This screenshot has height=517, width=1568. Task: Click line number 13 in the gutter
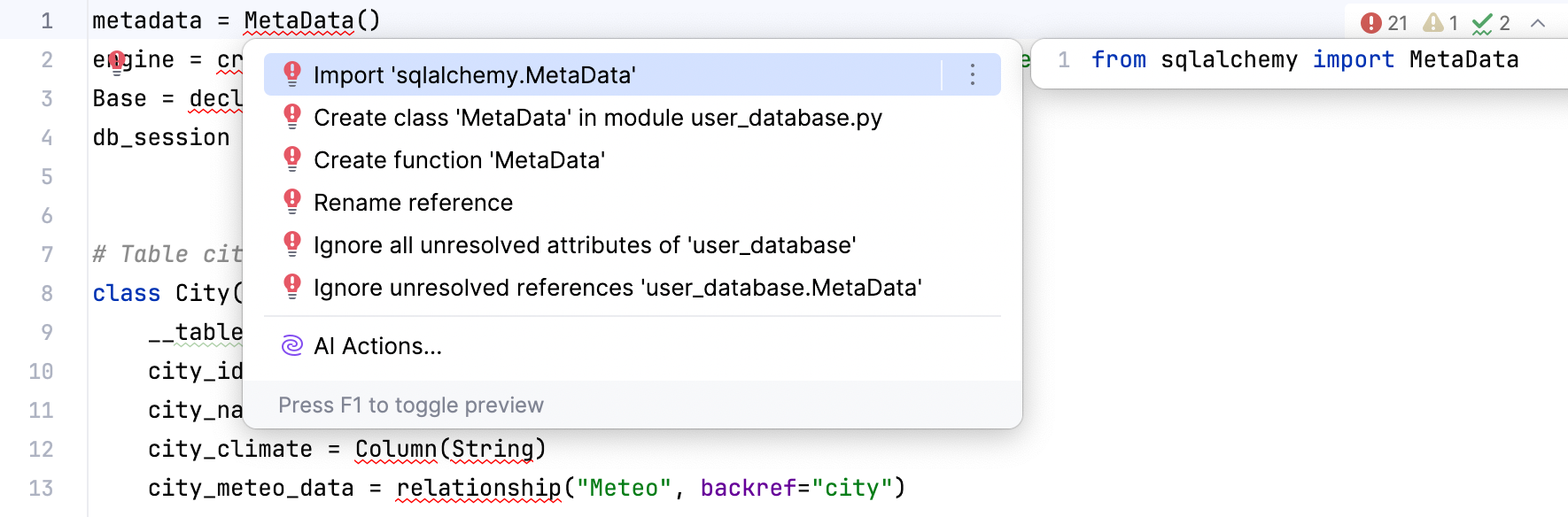[41, 487]
